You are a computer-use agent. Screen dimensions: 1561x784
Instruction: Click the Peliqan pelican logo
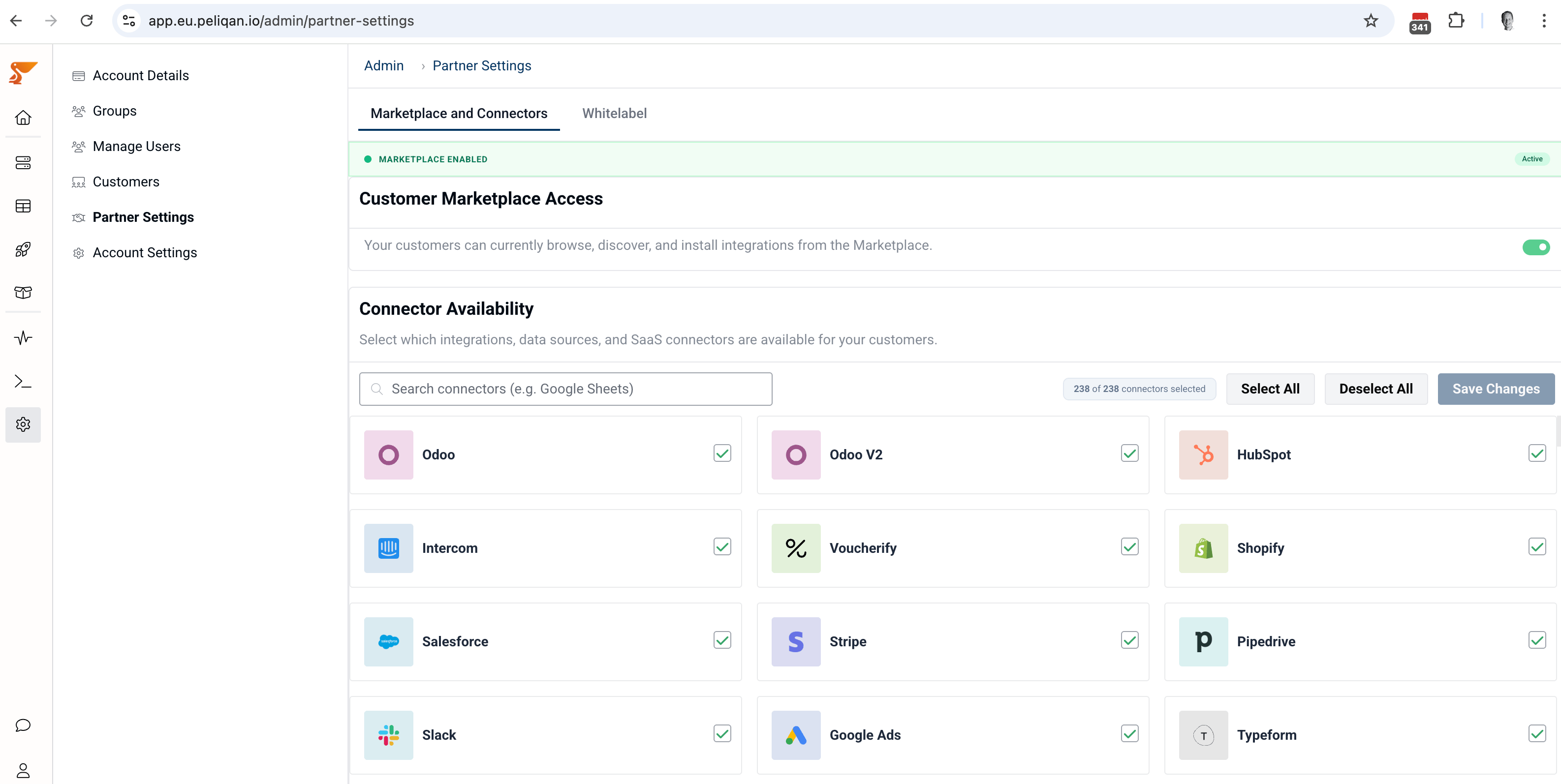coord(23,73)
